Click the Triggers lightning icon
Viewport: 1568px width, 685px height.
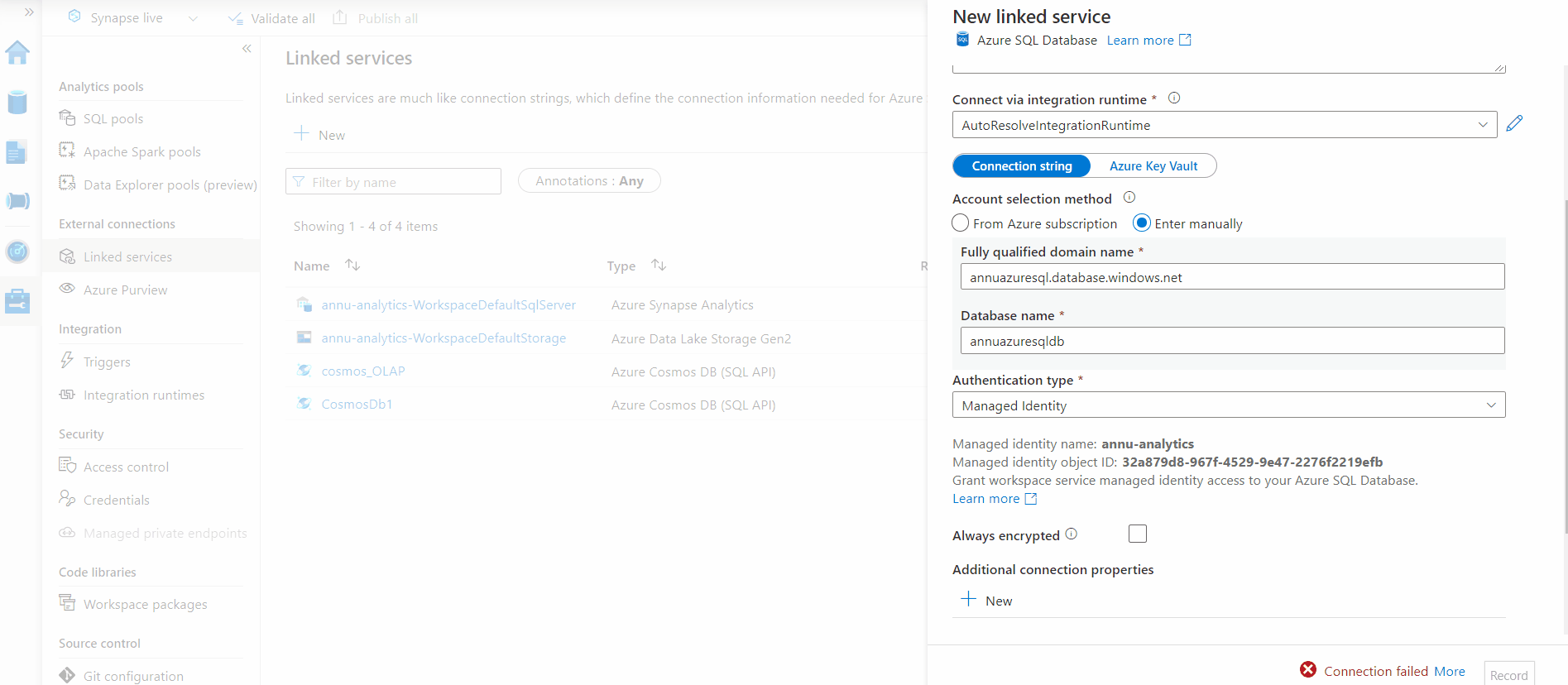[67, 360]
